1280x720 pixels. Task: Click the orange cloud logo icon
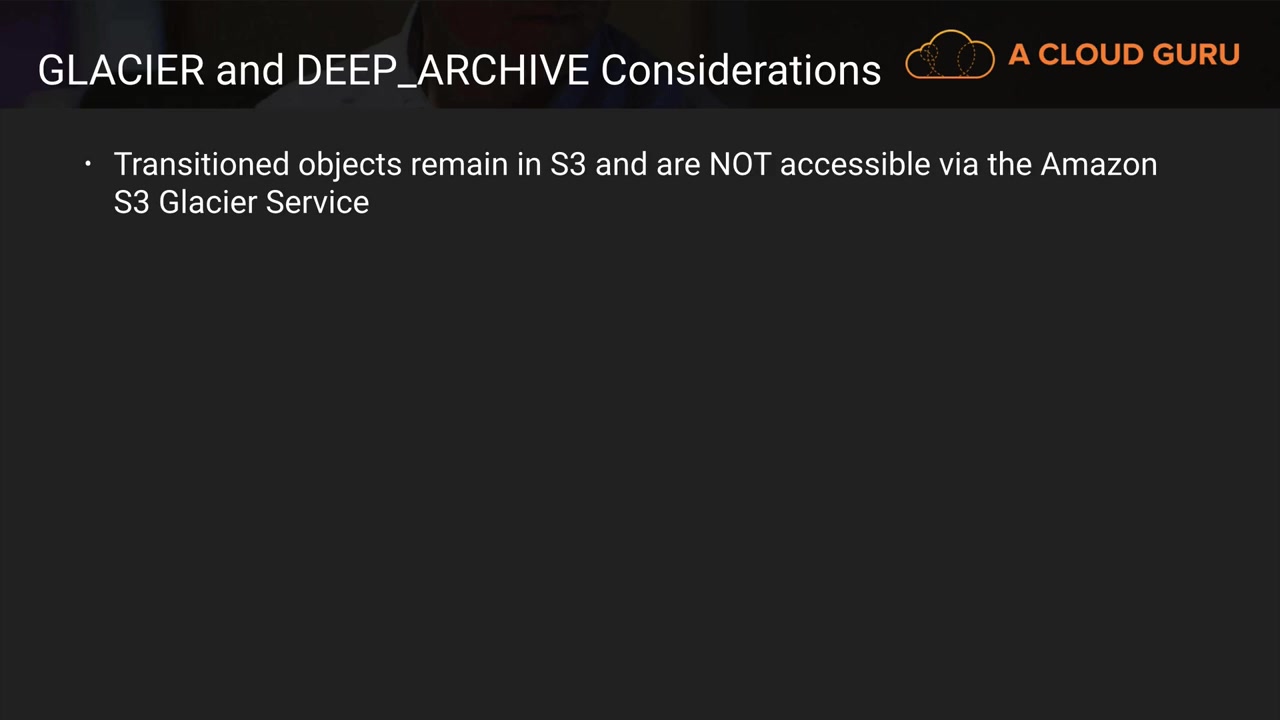pos(949,56)
